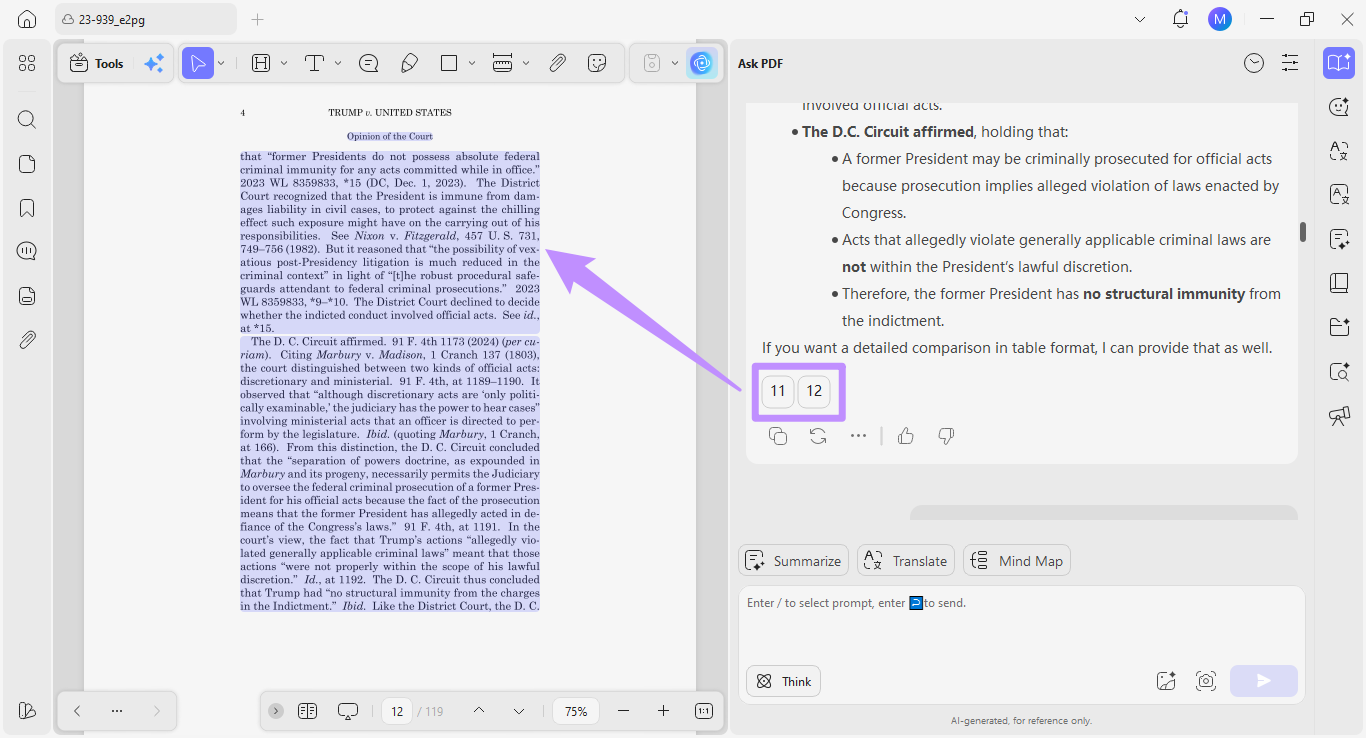
Task: Open the notifications bell
Action: coord(1181,19)
